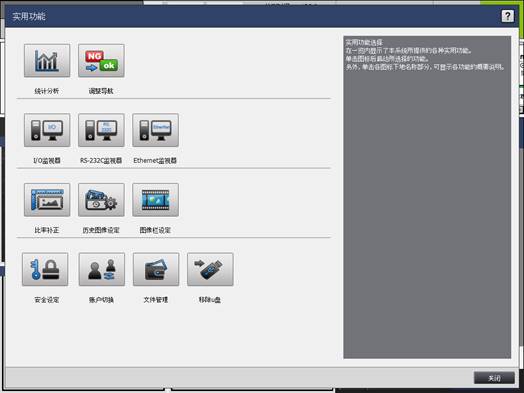Click the 移除U盘 USB drive icon

(x=210, y=269)
